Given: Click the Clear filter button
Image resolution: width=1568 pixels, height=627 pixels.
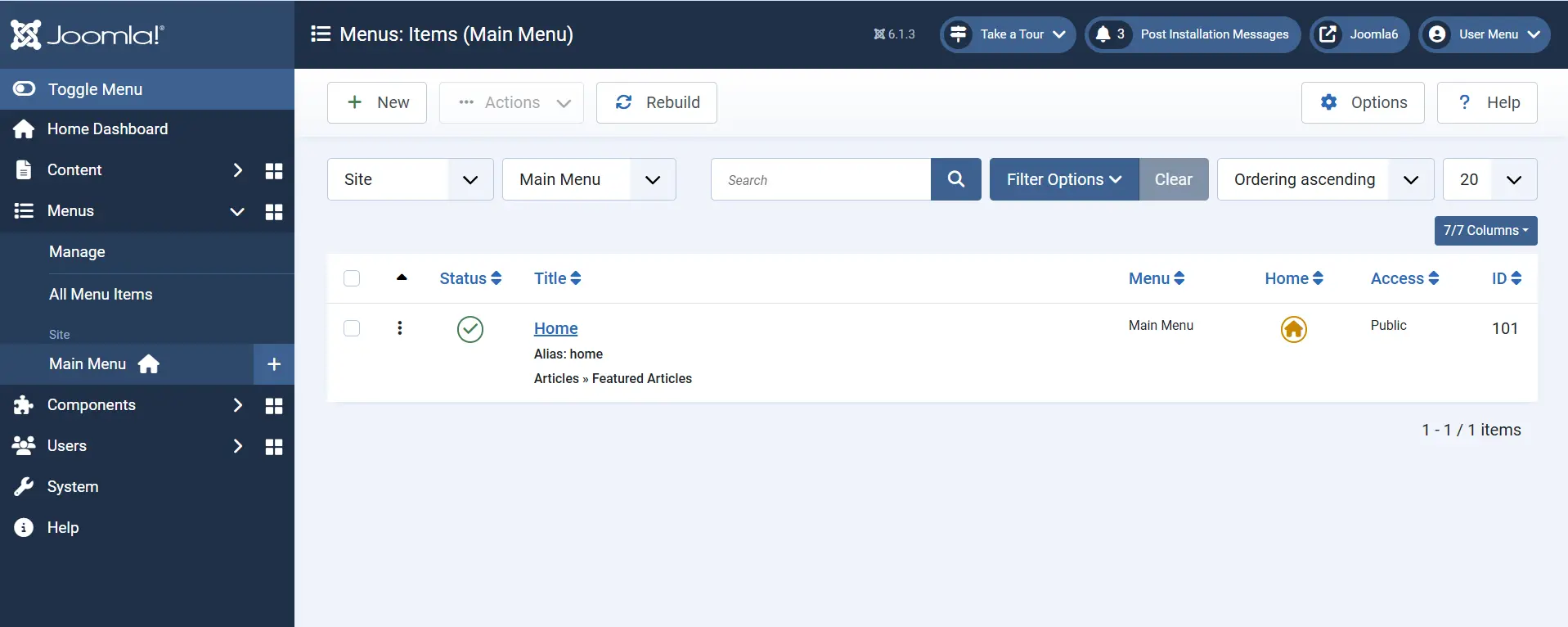Looking at the screenshot, I should pyautogui.click(x=1174, y=179).
